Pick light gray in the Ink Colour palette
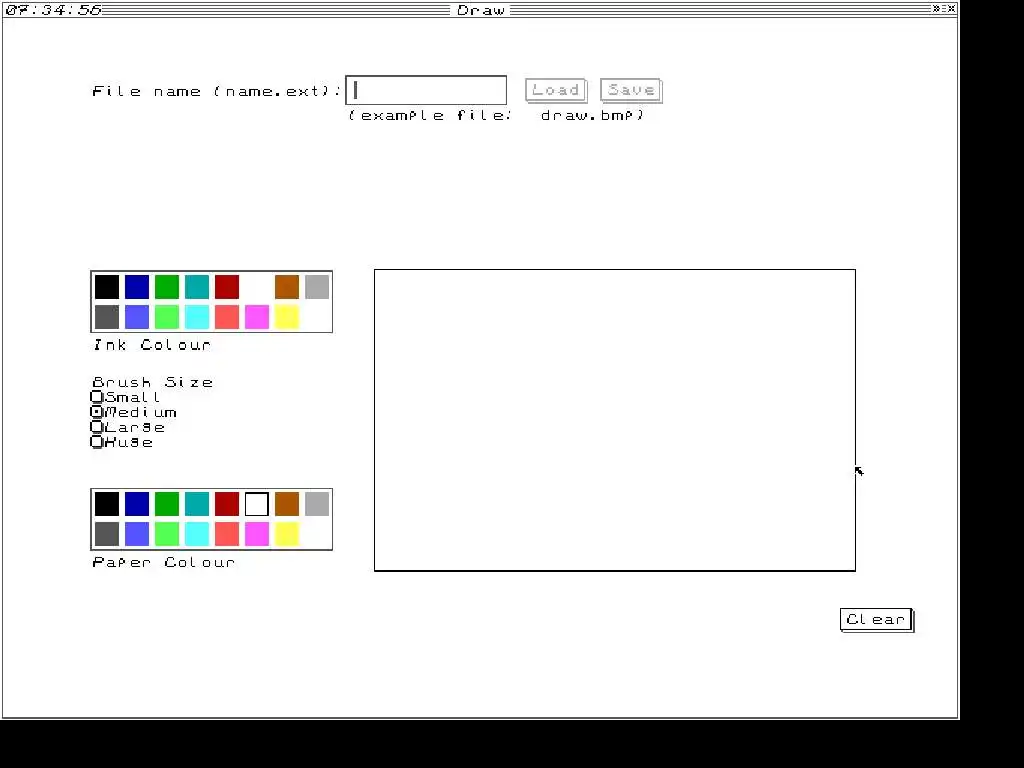This screenshot has width=1024, height=768. click(x=317, y=287)
